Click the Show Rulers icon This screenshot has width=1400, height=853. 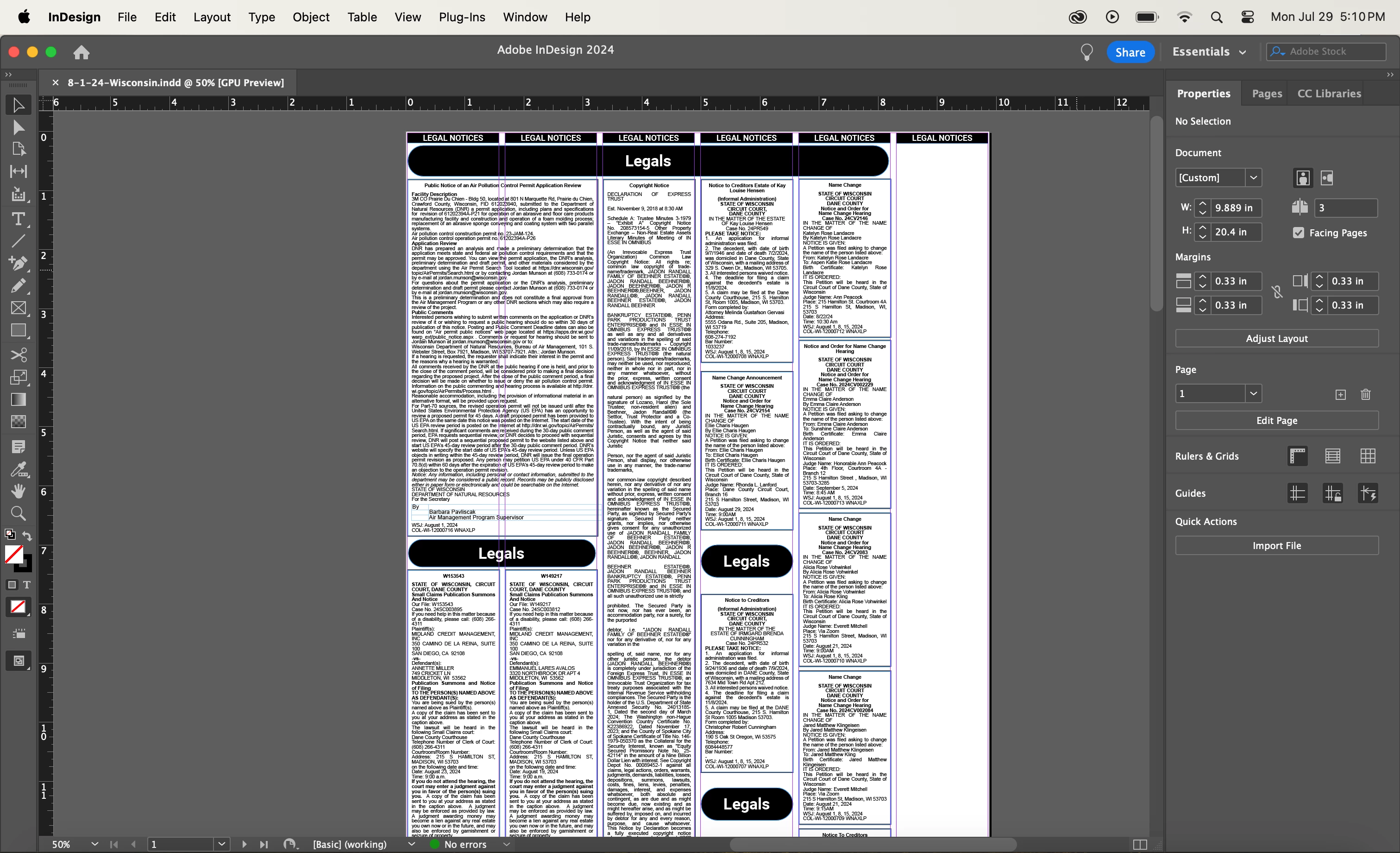[1298, 456]
